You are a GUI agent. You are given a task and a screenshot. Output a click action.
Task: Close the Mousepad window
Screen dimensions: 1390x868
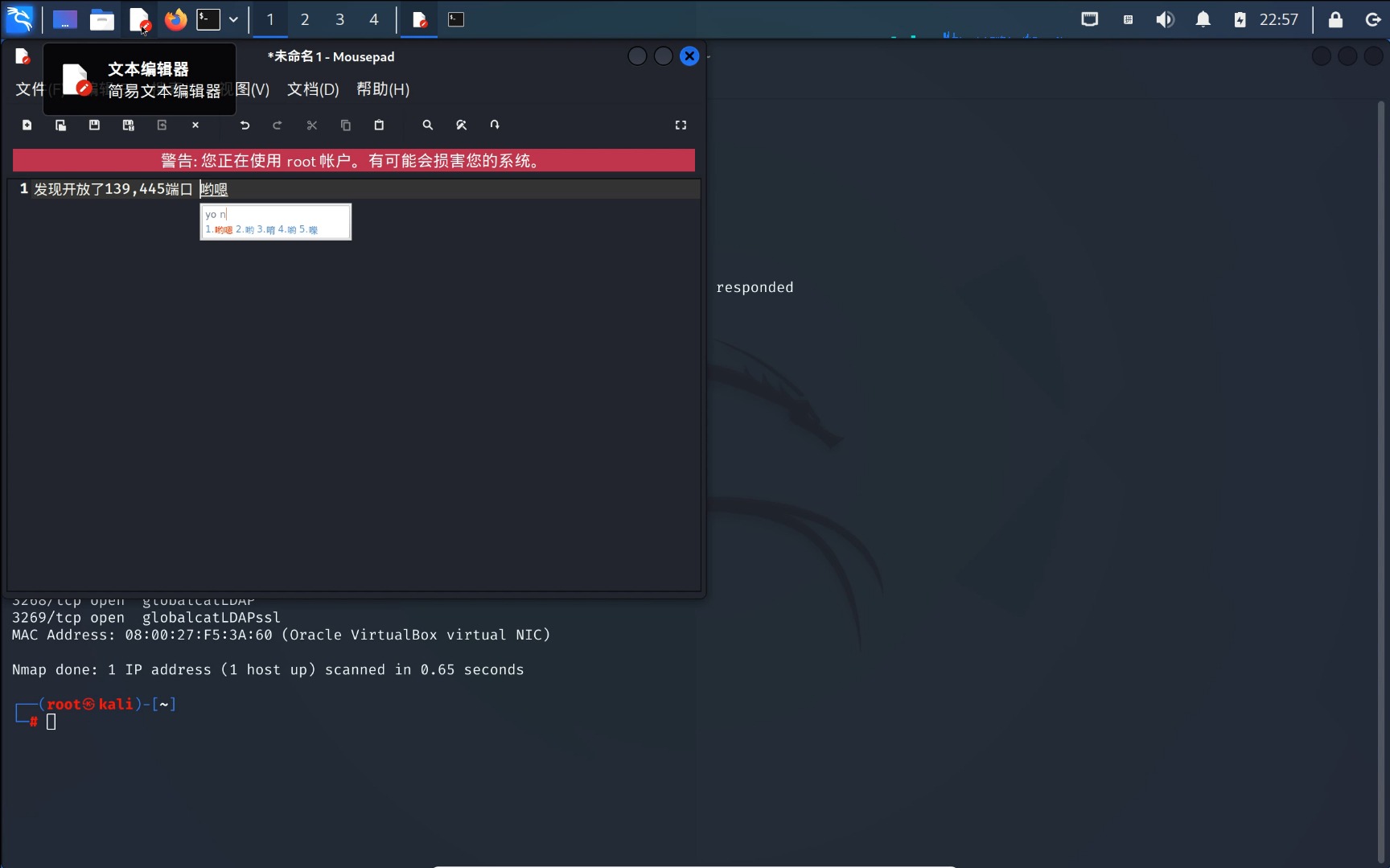pos(689,56)
